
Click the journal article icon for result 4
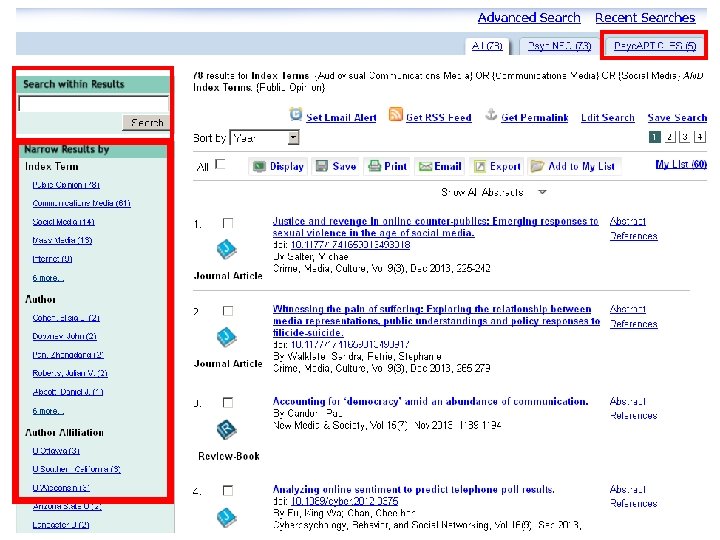click(x=226, y=518)
